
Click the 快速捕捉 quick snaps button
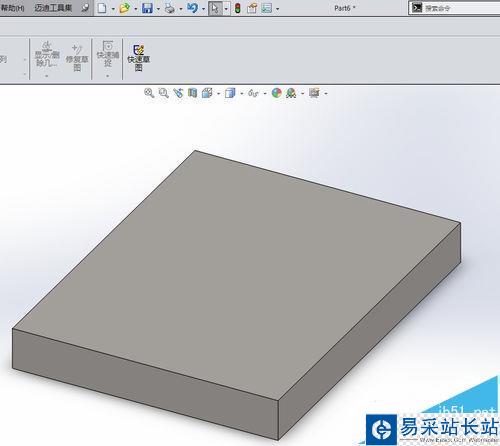point(108,54)
